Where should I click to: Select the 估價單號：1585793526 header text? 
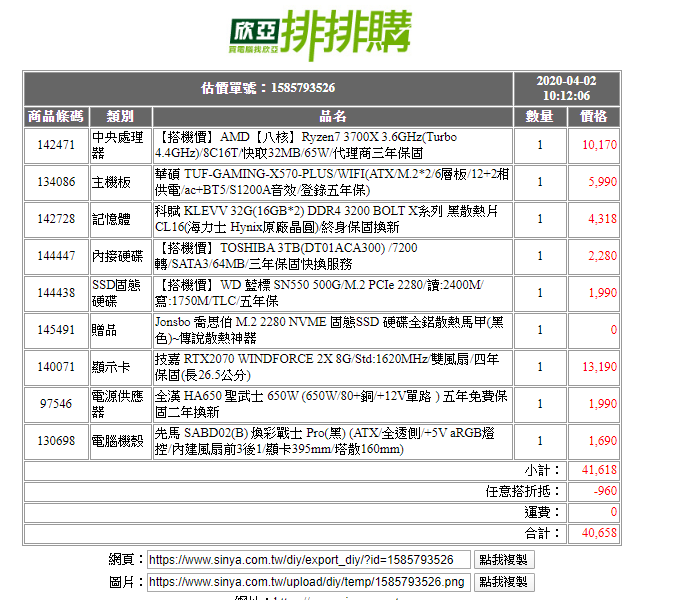point(268,88)
